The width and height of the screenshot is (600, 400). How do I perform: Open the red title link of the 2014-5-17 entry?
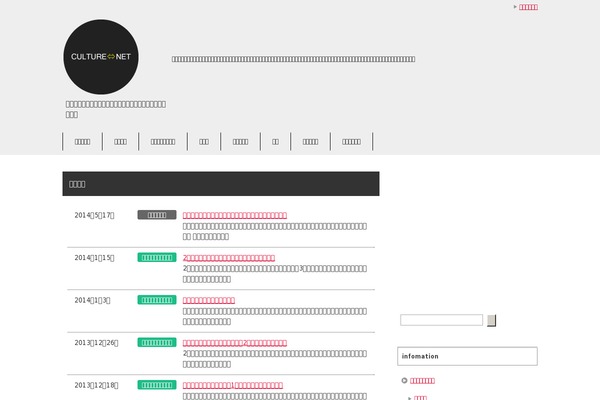[x=235, y=215]
